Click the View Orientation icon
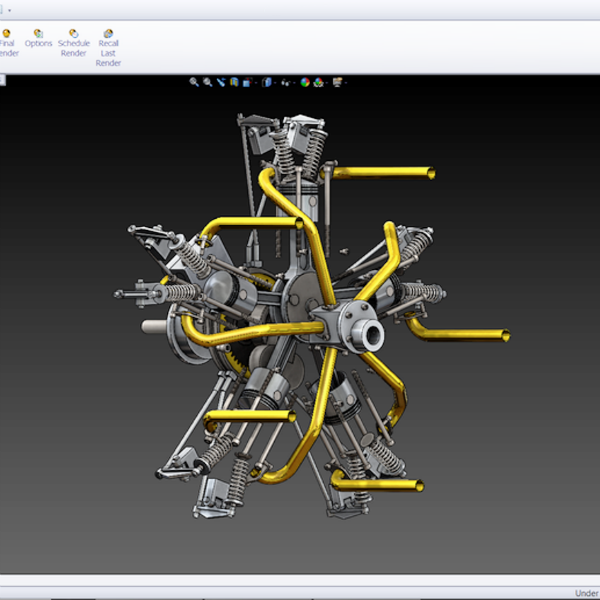This screenshot has width=600, height=600. click(x=247, y=82)
